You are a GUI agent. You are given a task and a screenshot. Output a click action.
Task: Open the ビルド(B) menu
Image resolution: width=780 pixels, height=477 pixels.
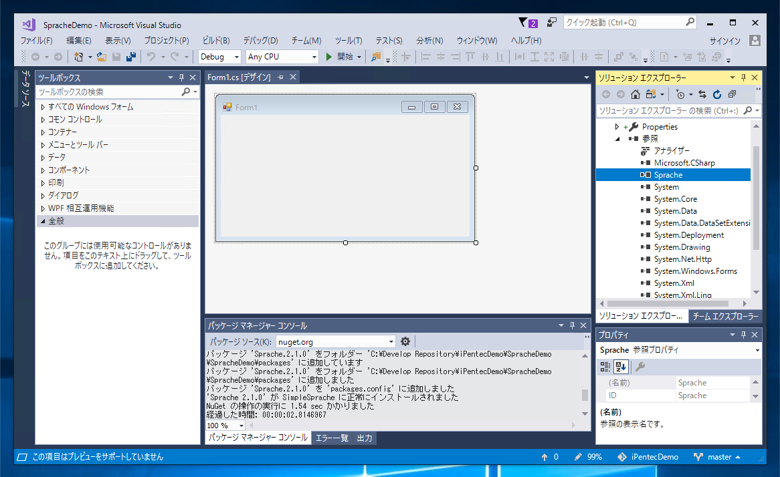pyautogui.click(x=216, y=41)
